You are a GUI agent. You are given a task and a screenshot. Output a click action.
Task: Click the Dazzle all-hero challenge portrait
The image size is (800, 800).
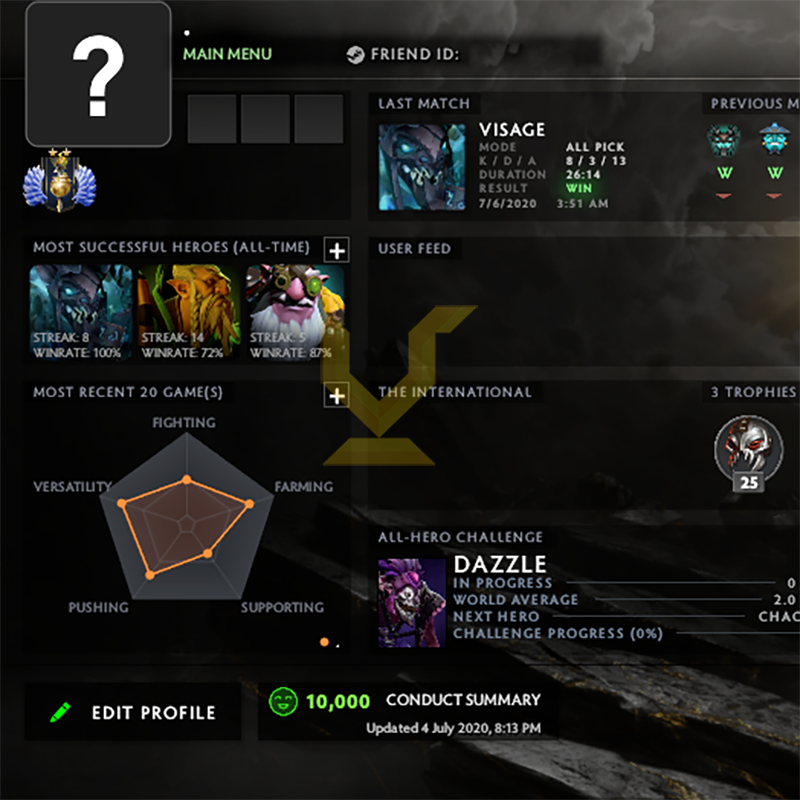click(x=412, y=603)
